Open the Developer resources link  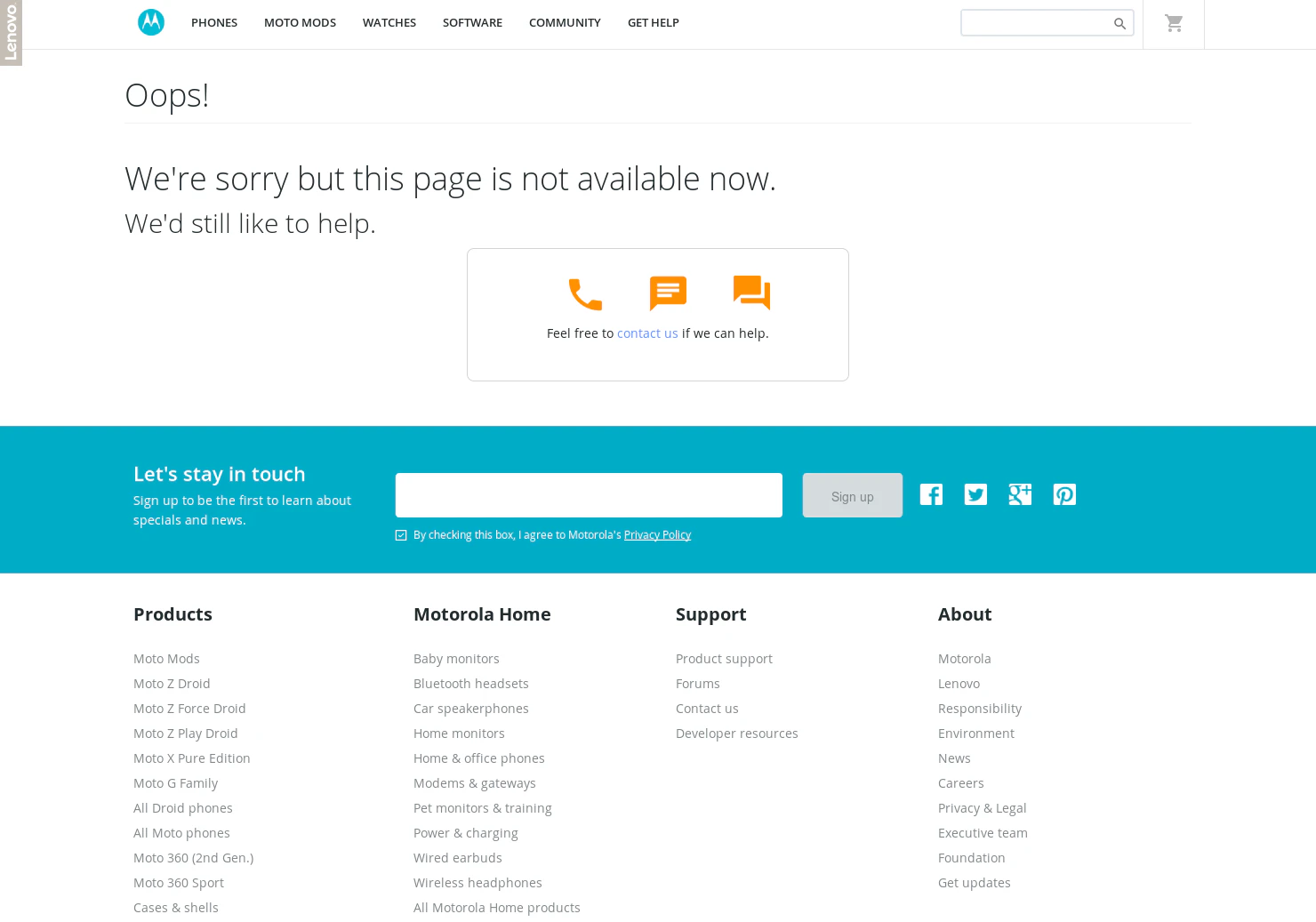pos(737,734)
